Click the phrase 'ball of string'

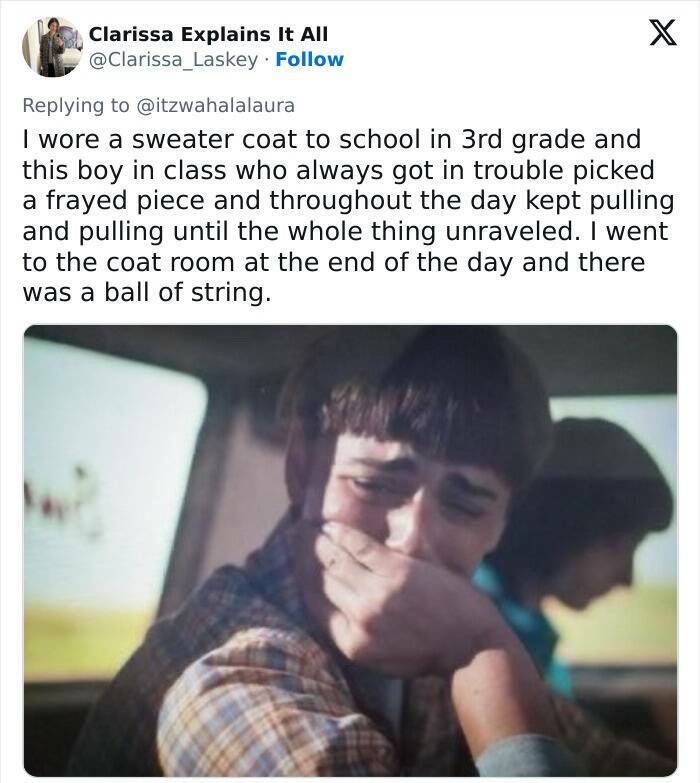click(183, 293)
